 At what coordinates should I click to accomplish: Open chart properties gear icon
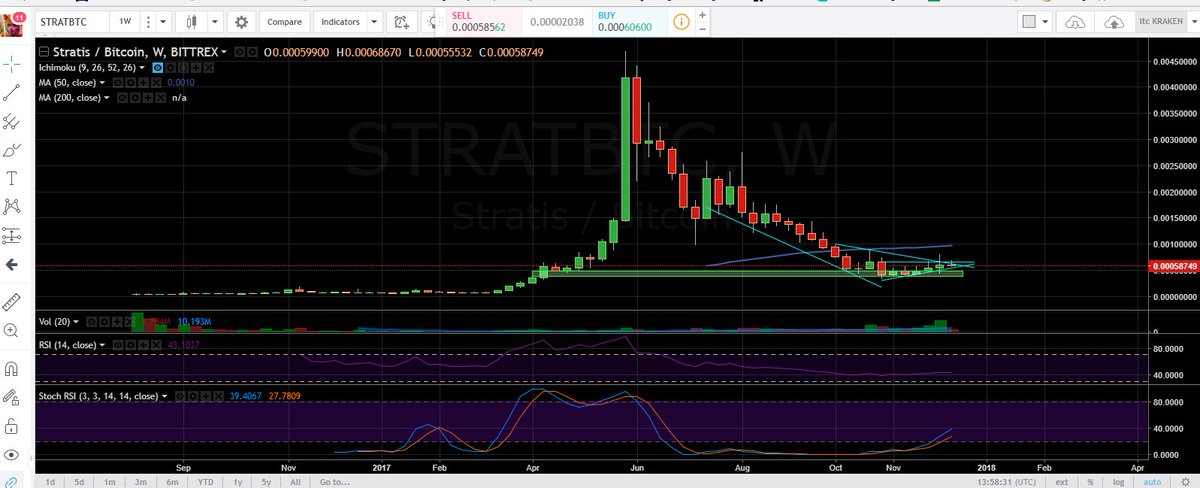[242, 22]
